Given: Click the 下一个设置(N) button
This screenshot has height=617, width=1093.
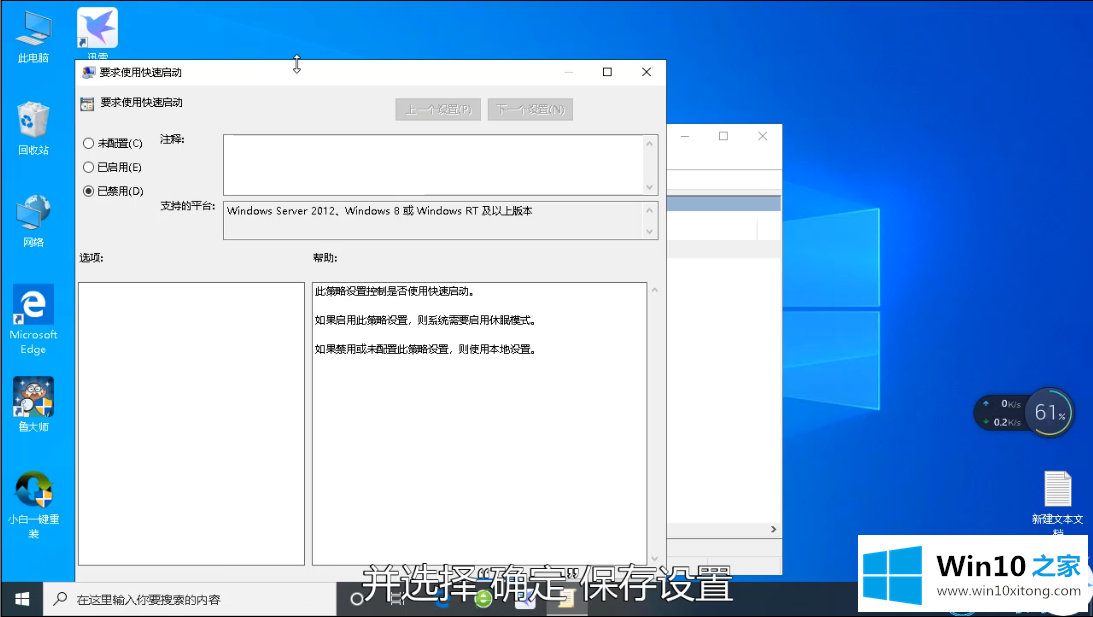Looking at the screenshot, I should [x=530, y=109].
